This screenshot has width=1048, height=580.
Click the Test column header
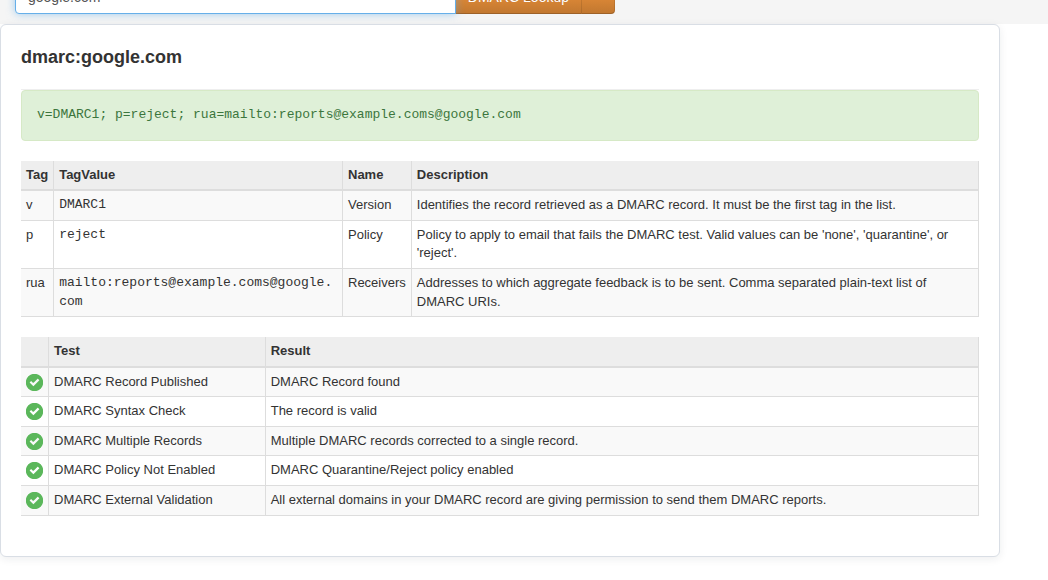[x=156, y=351]
